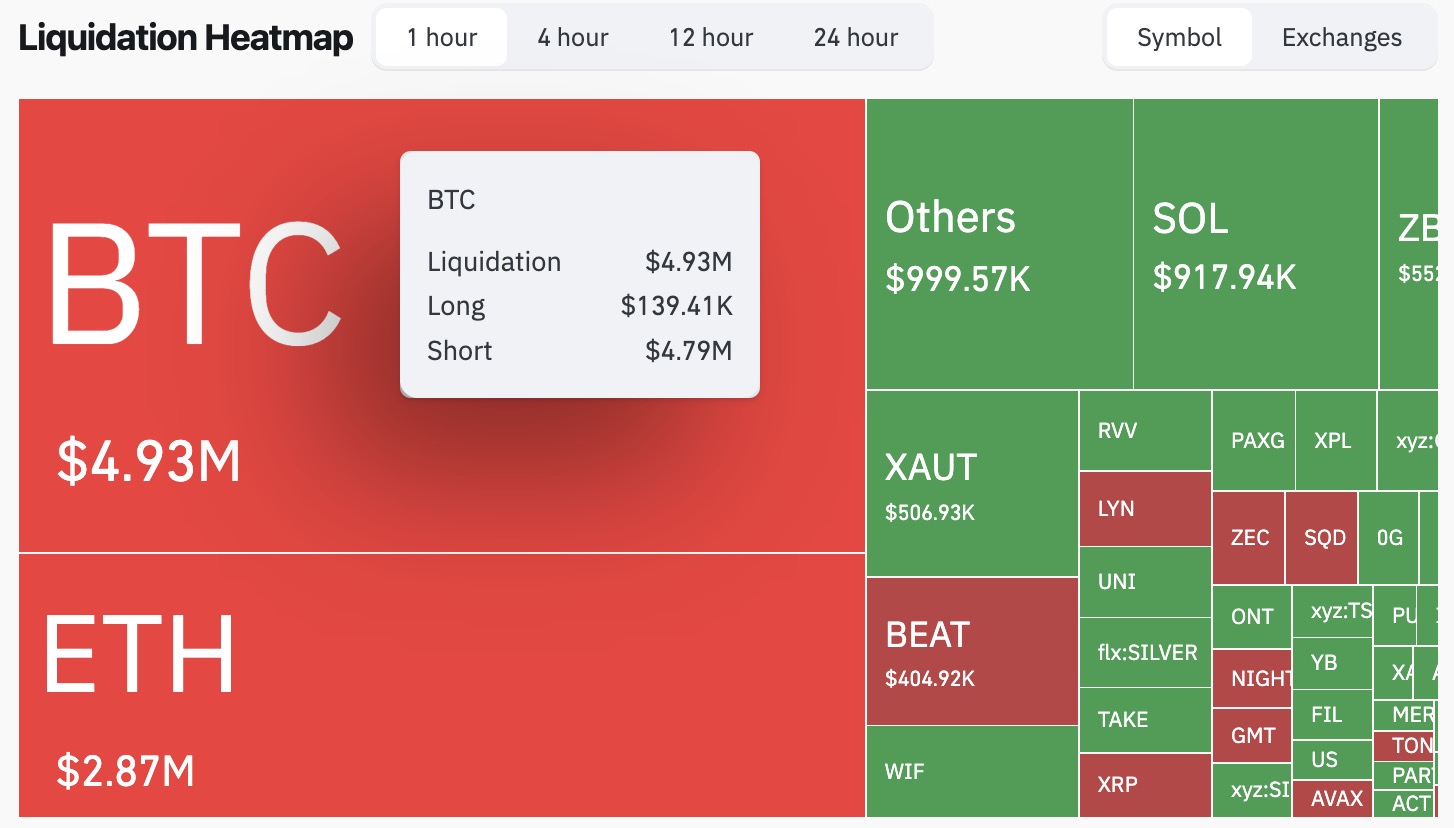Select the ETH liquidation tile
Viewport: 1454px width, 828px height.
pyautogui.click(x=442, y=685)
